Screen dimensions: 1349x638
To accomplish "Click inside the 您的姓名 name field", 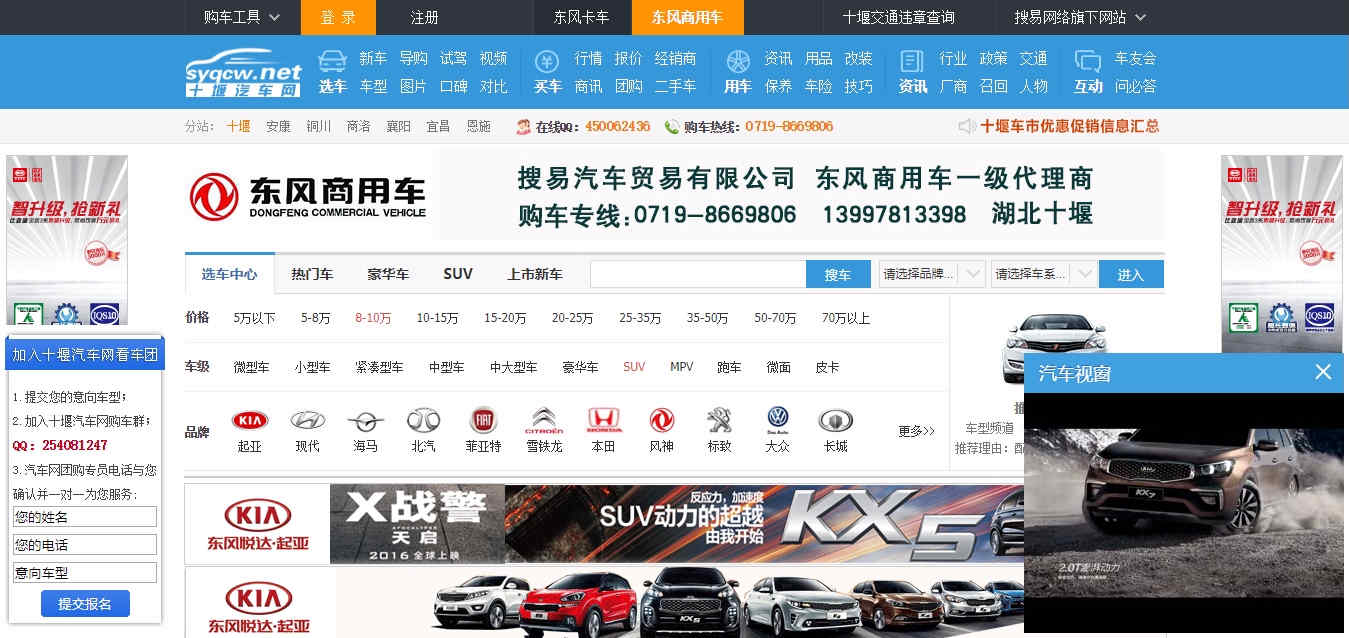I will tap(85, 516).
